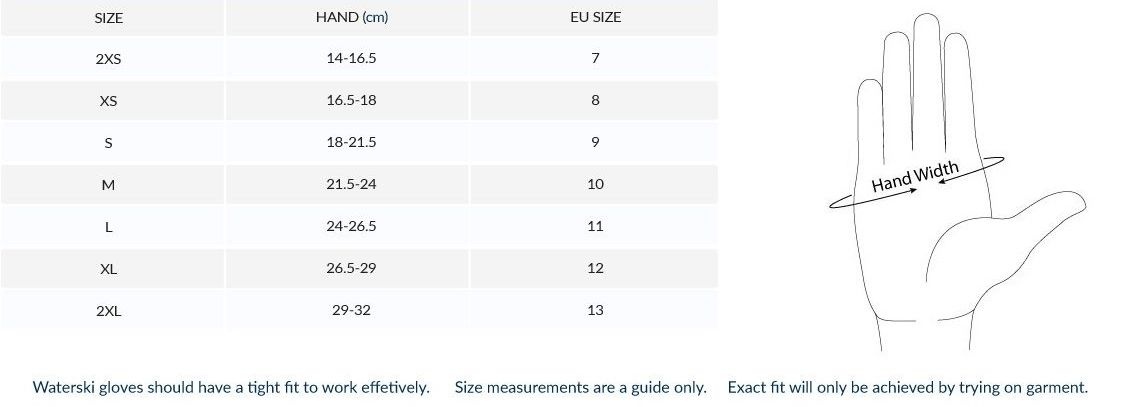The image size is (1145, 407).
Task: Click the S size label
Action: click(108, 143)
